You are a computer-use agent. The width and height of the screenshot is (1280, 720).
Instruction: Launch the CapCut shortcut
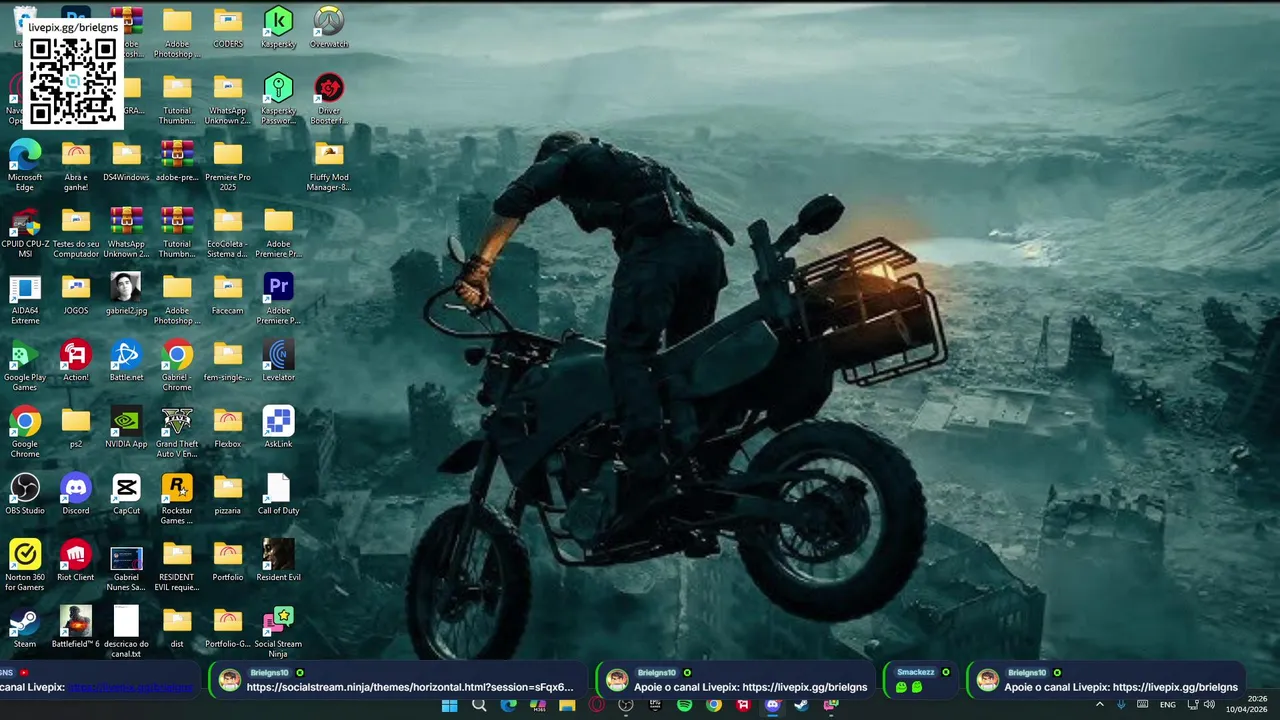click(126, 494)
